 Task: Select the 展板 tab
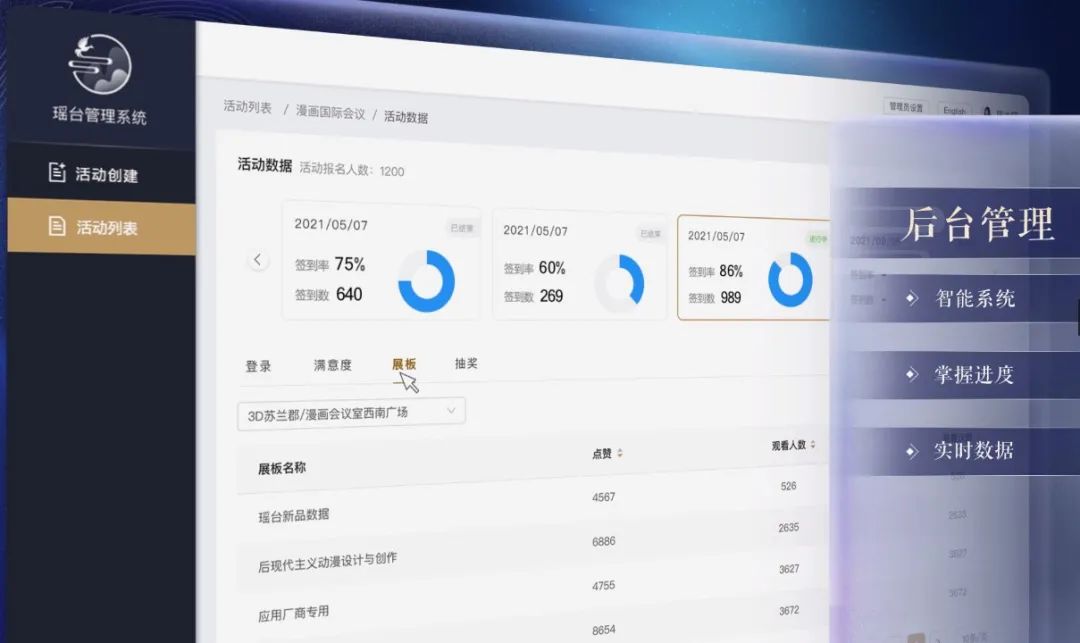(404, 363)
